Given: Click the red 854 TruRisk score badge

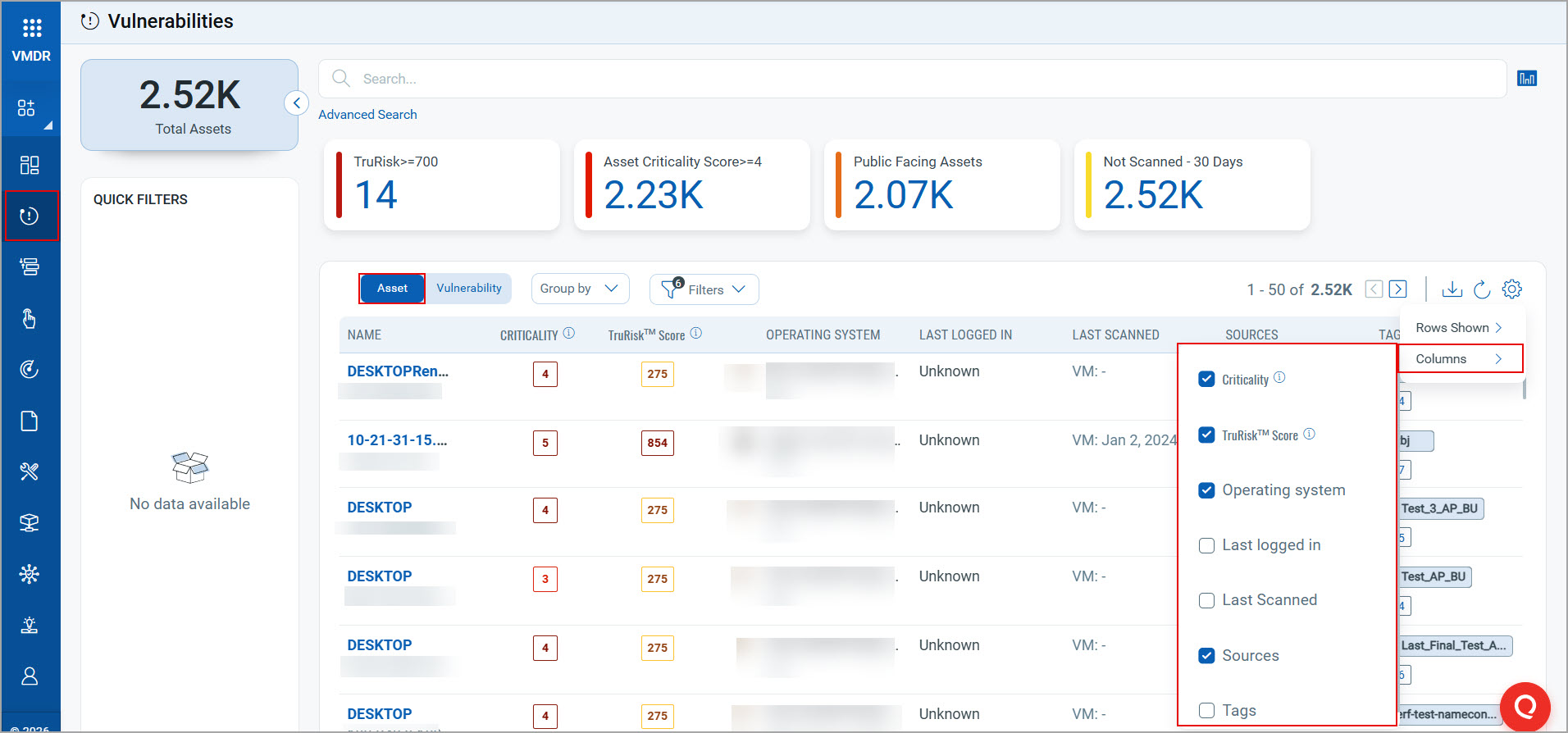Looking at the screenshot, I should (x=657, y=443).
